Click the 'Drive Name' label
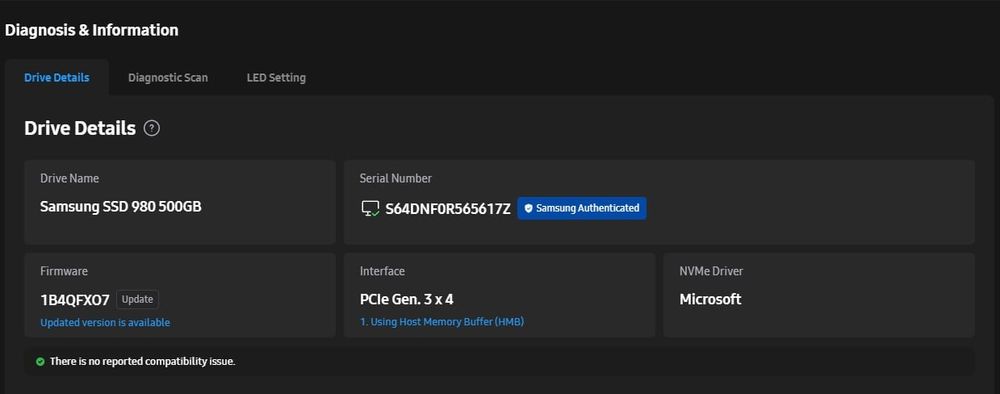Image resolution: width=1000 pixels, height=394 pixels. pos(70,179)
